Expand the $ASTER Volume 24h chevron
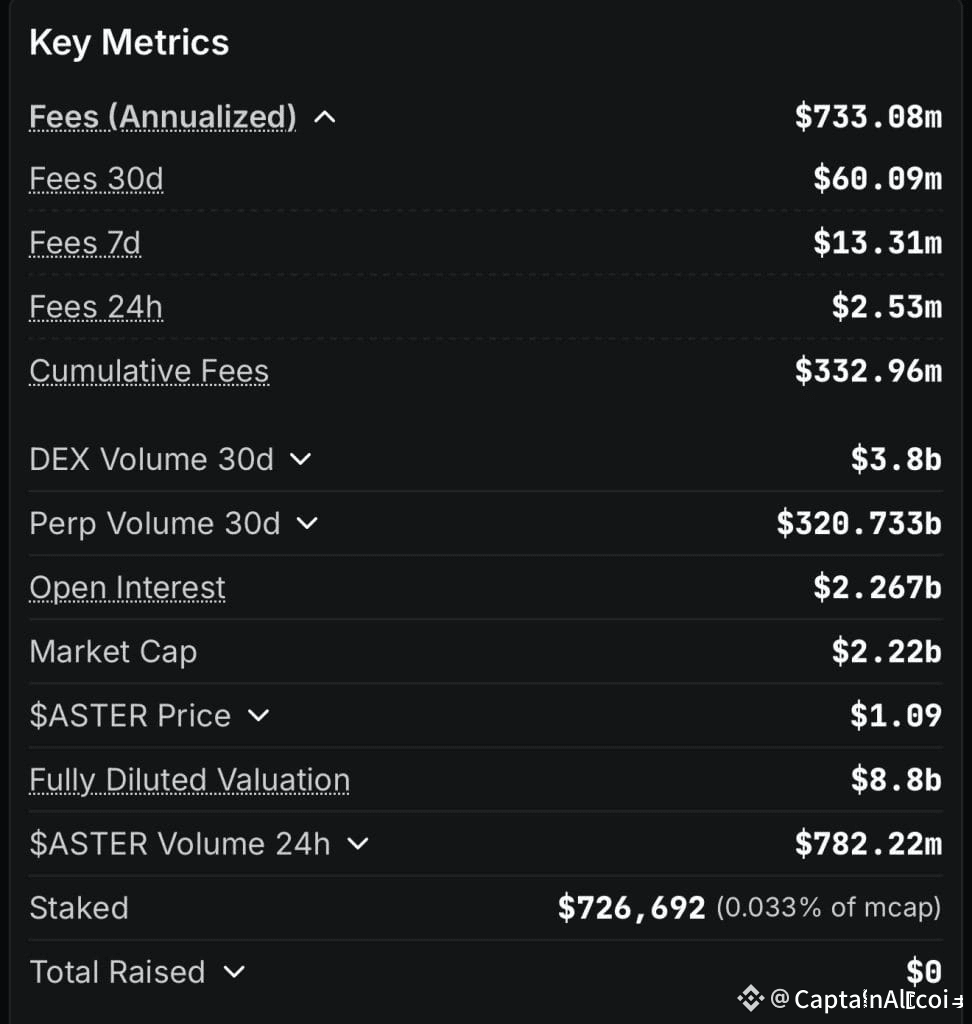This screenshot has width=972, height=1024. click(357, 844)
